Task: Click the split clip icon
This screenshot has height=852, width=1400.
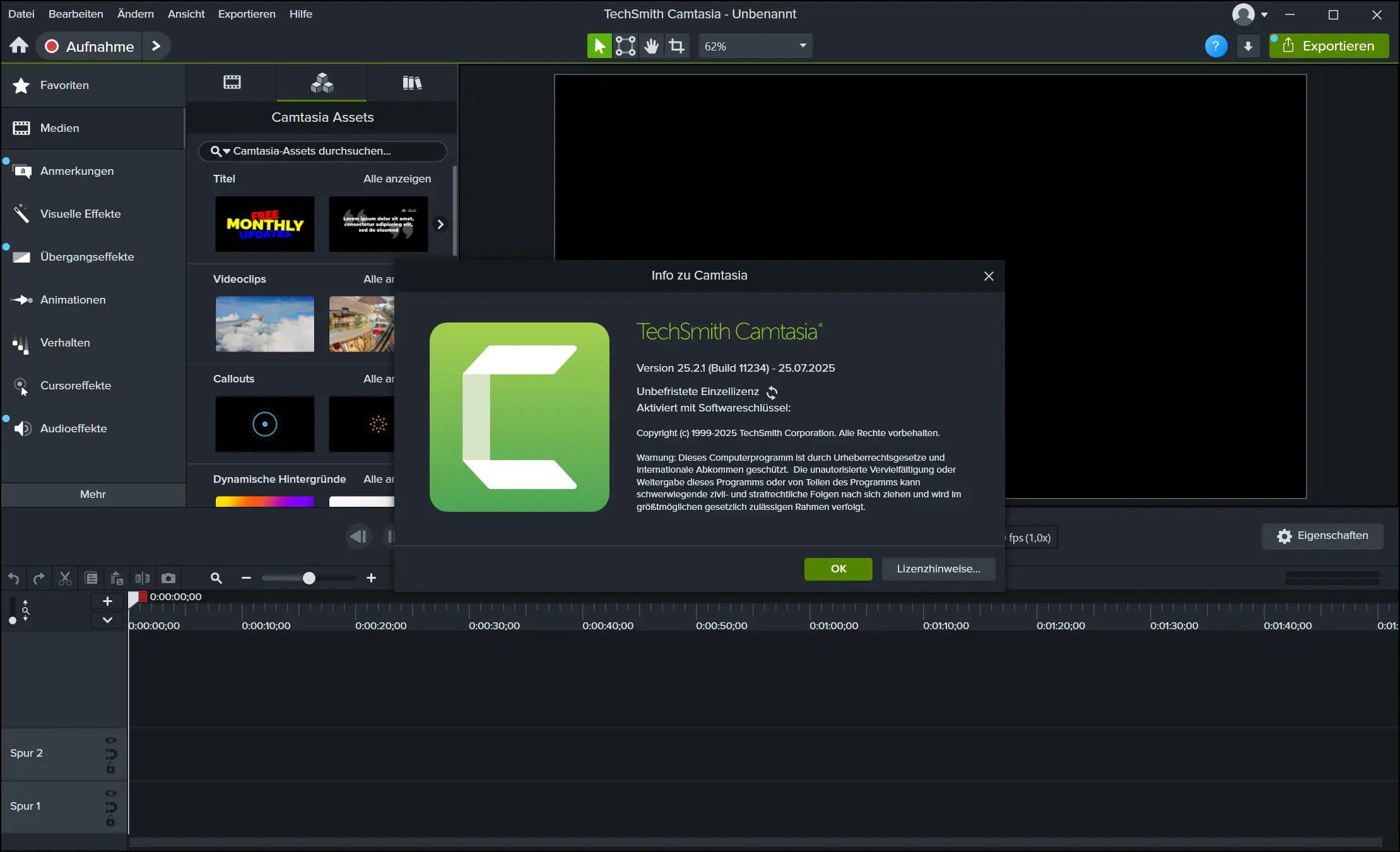Action: coord(143,578)
